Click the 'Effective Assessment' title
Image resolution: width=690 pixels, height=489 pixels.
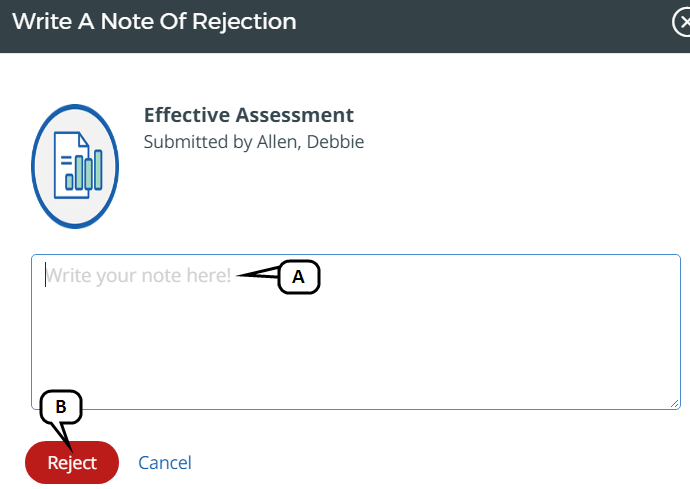click(249, 116)
